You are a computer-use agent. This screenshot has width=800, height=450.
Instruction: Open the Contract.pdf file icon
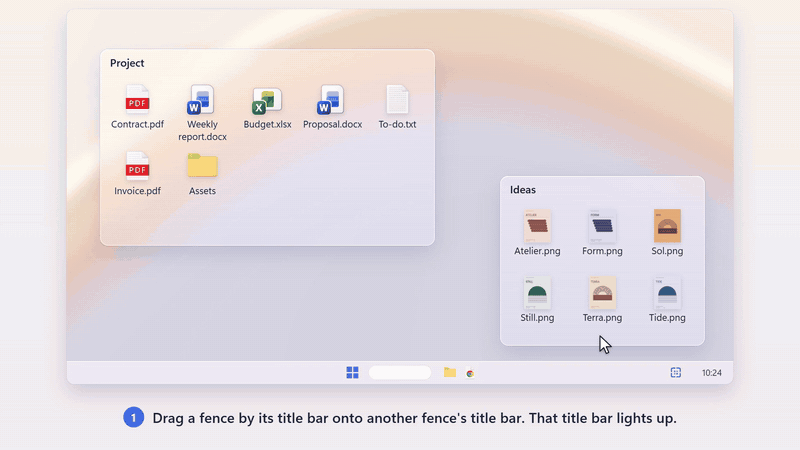[137, 99]
